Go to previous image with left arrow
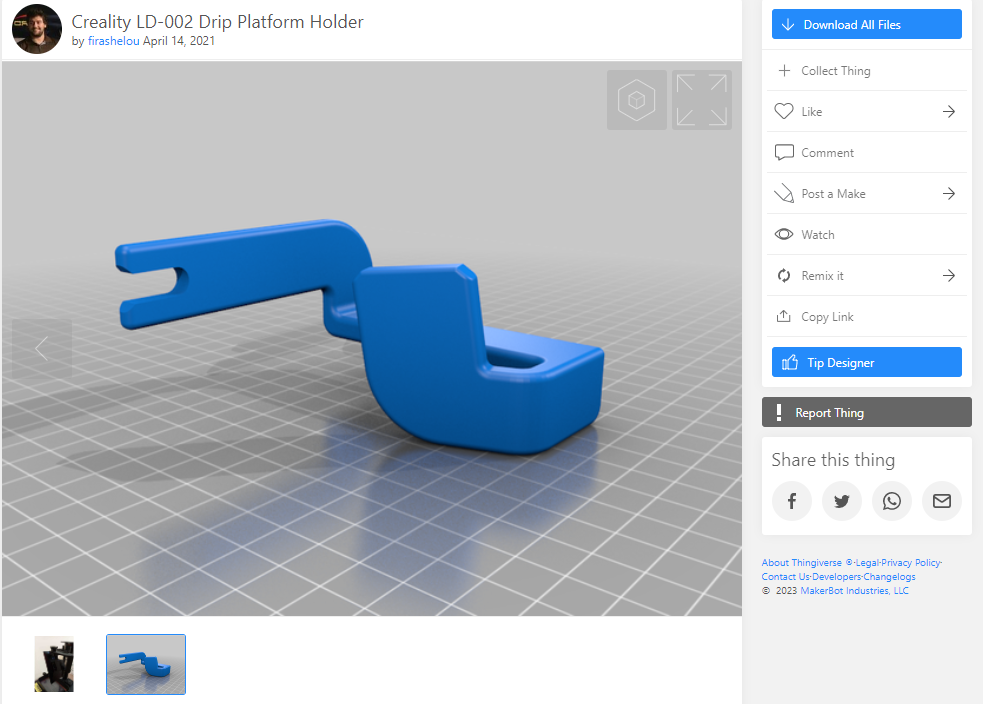This screenshot has width=983, height=704. (41, 348)
